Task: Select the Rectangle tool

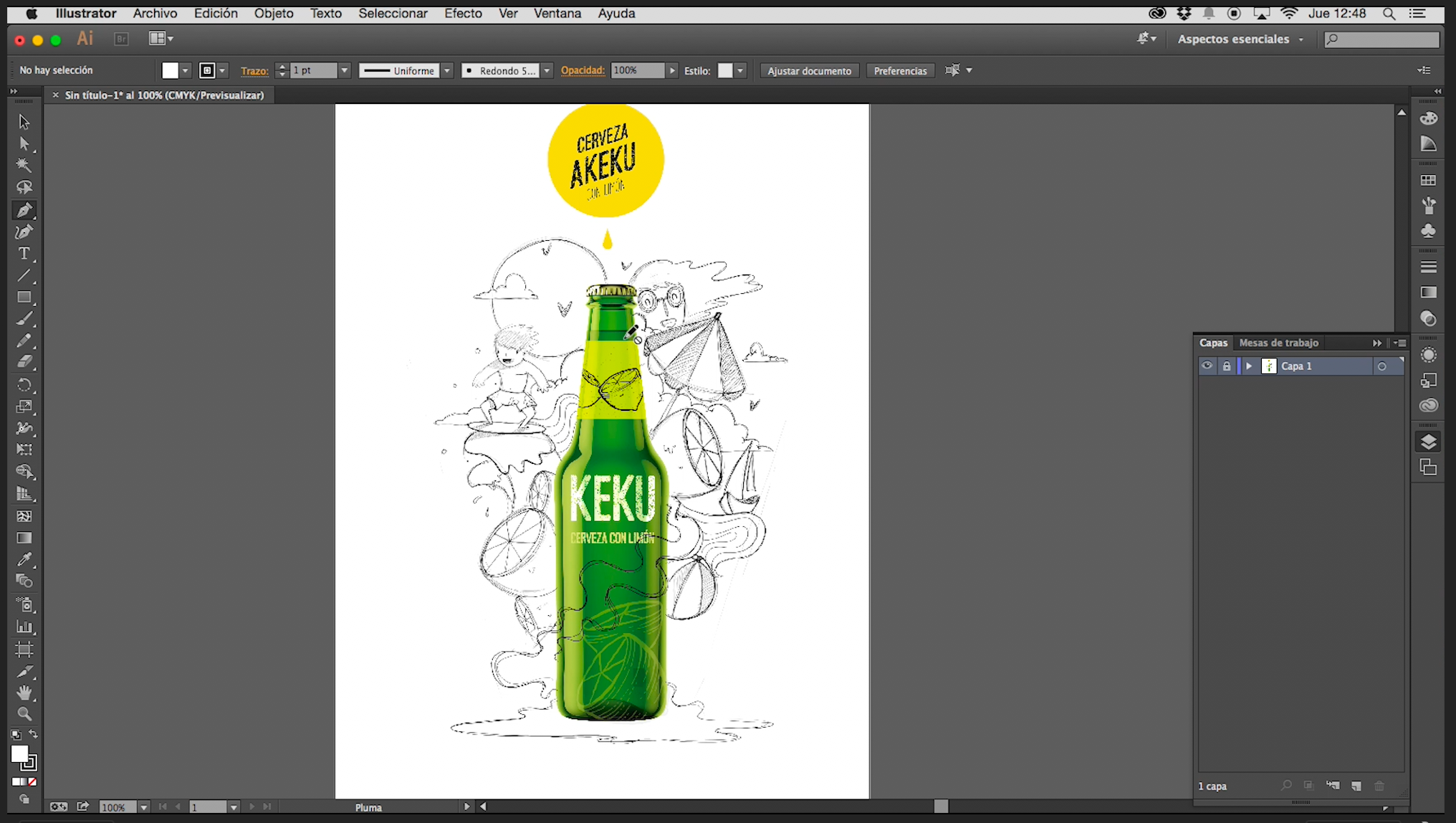Action: pyautogui.click(x=24, y=298)
